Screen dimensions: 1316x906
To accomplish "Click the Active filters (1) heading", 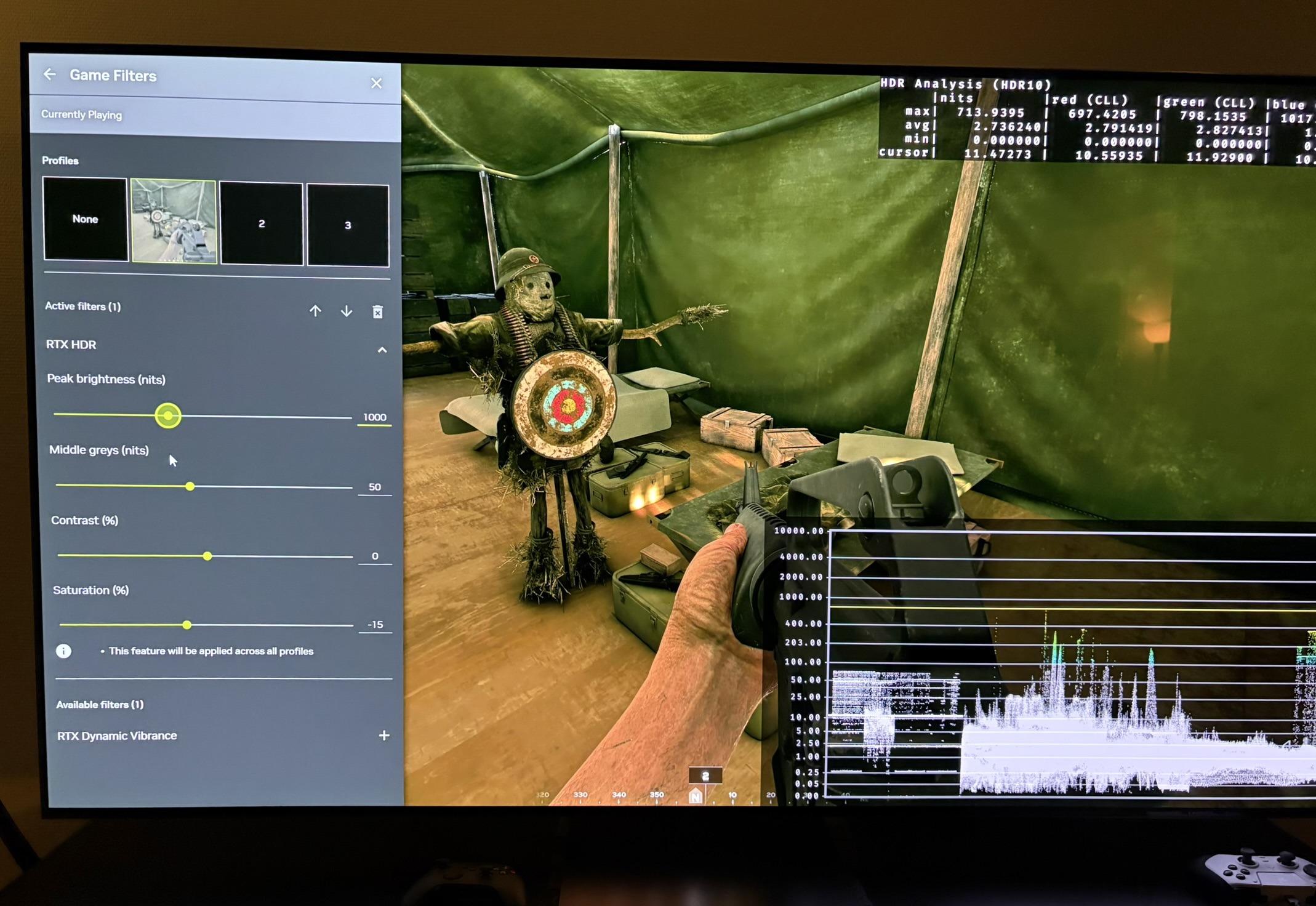I will coord(83,307).
